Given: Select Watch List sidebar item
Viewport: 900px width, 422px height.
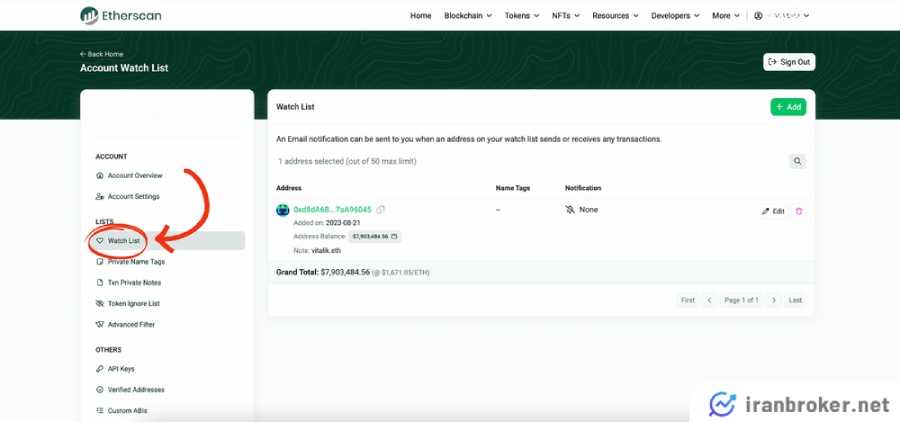Looking at the screenshot, I should [168, 241].
